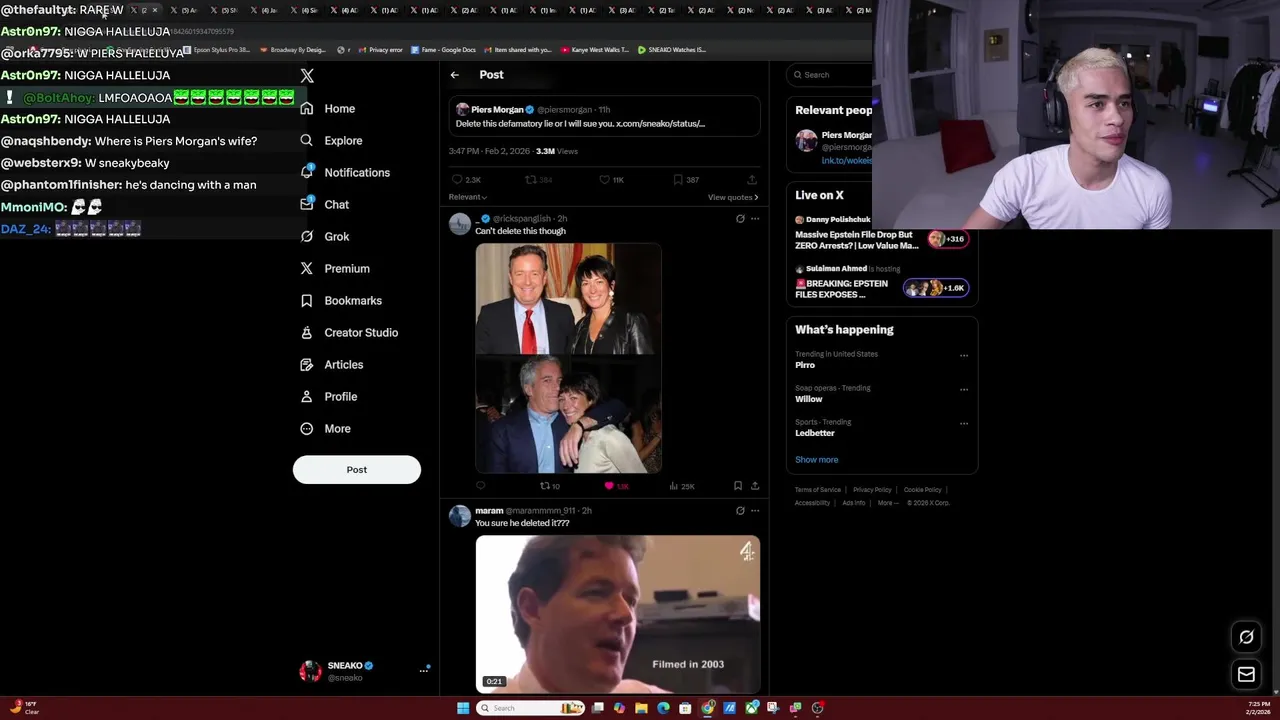Click the Bookmarks sidebar icon
1280x720 pixels.
[307, 300]
